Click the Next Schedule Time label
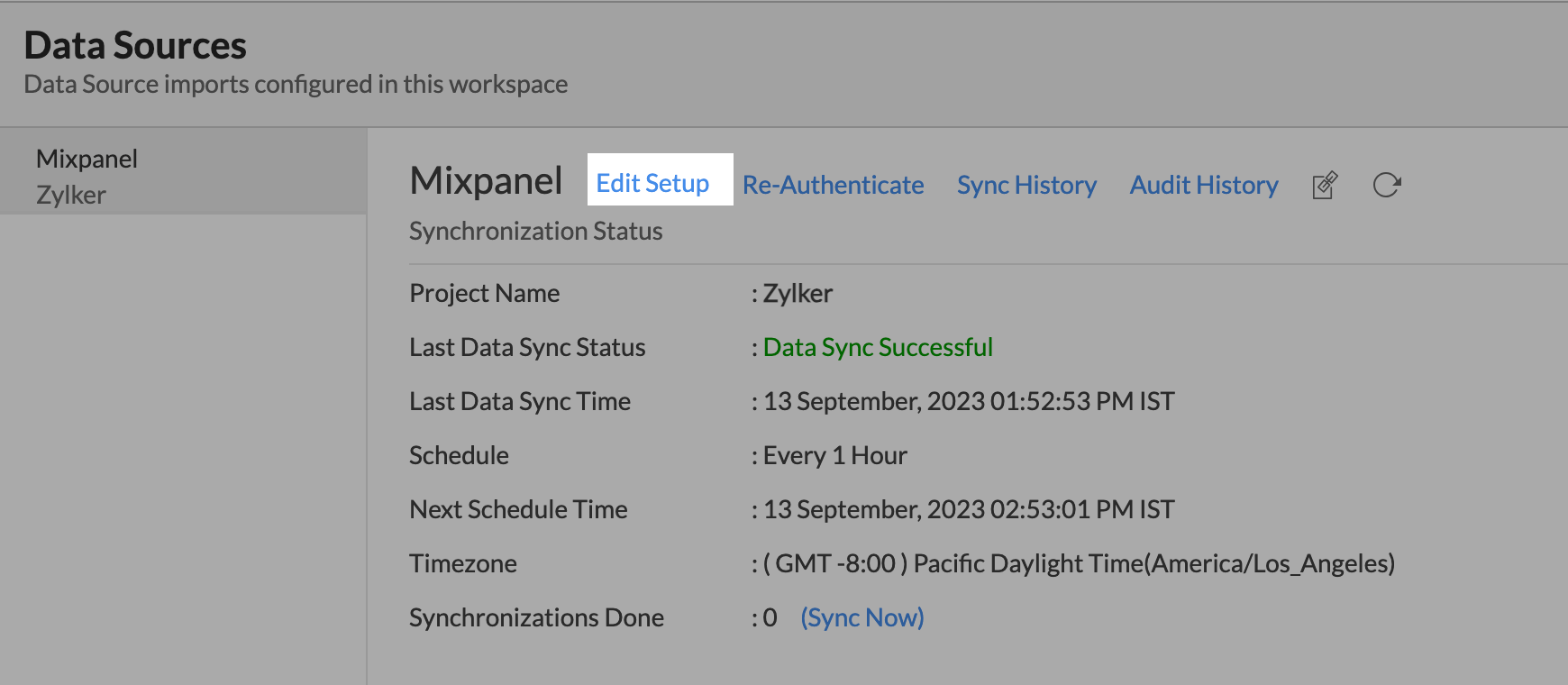 tap(518, 509)
